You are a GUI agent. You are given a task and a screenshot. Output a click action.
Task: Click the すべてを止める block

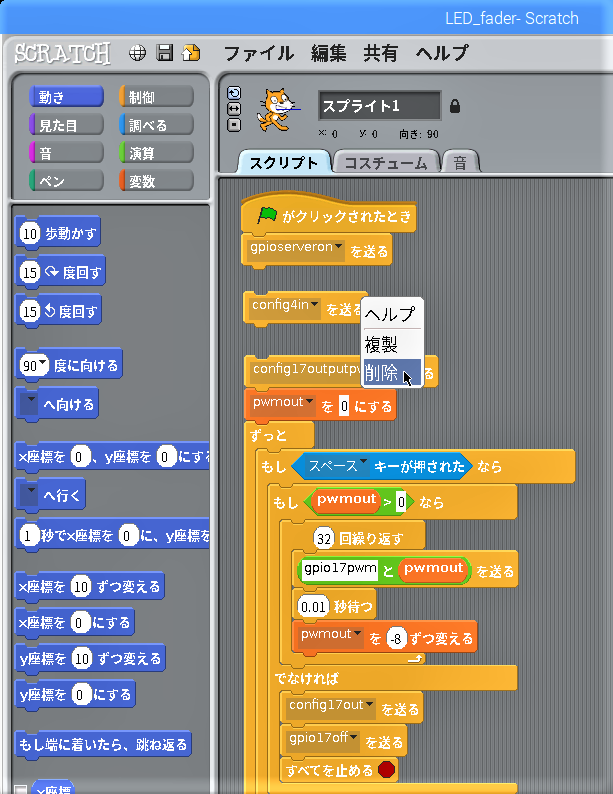point(339,770)
